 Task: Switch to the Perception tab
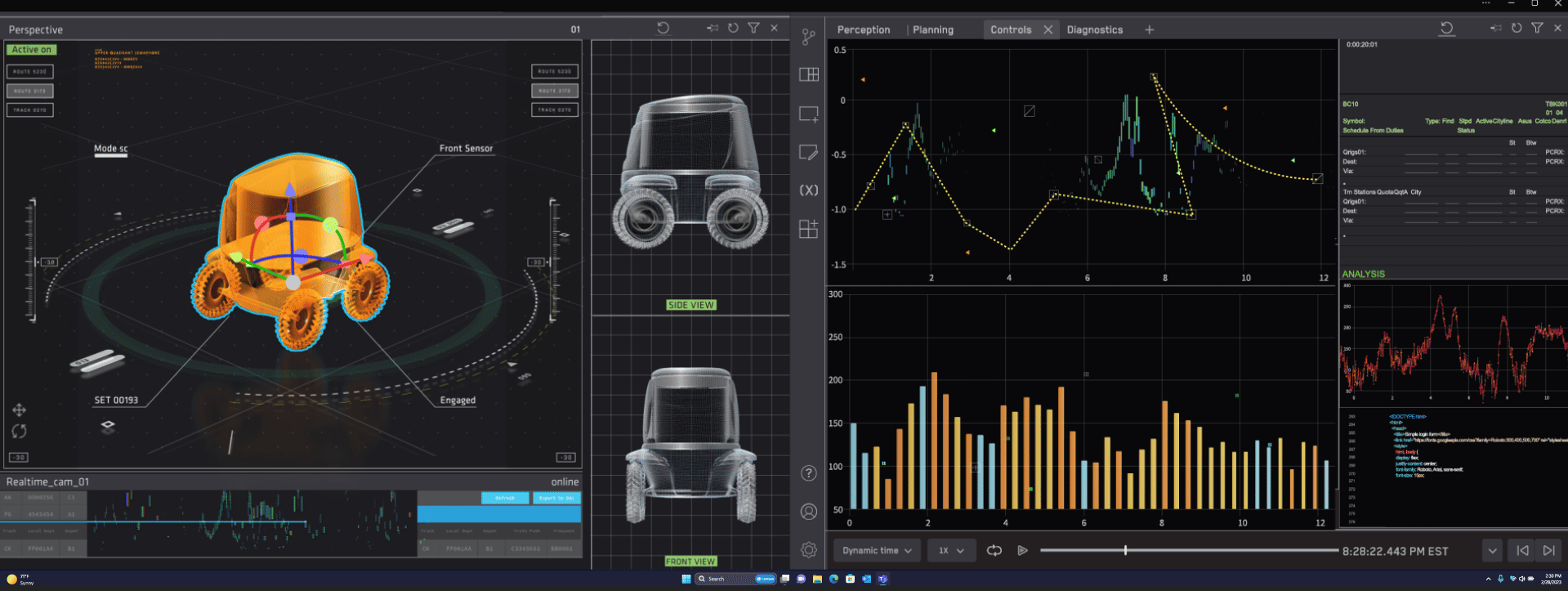pos(864,29)
